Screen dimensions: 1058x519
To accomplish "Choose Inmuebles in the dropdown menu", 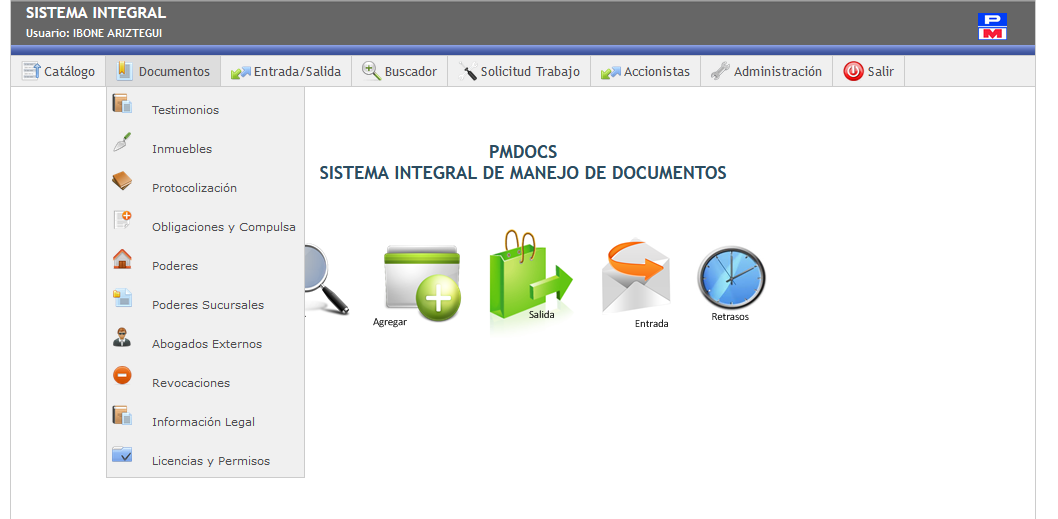I will pos(182,149).
